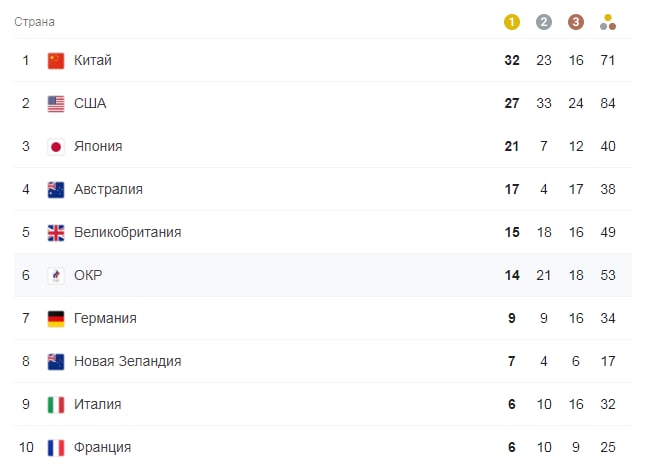Click the Страна column header
645x466 pixels.
coord(35,22)
